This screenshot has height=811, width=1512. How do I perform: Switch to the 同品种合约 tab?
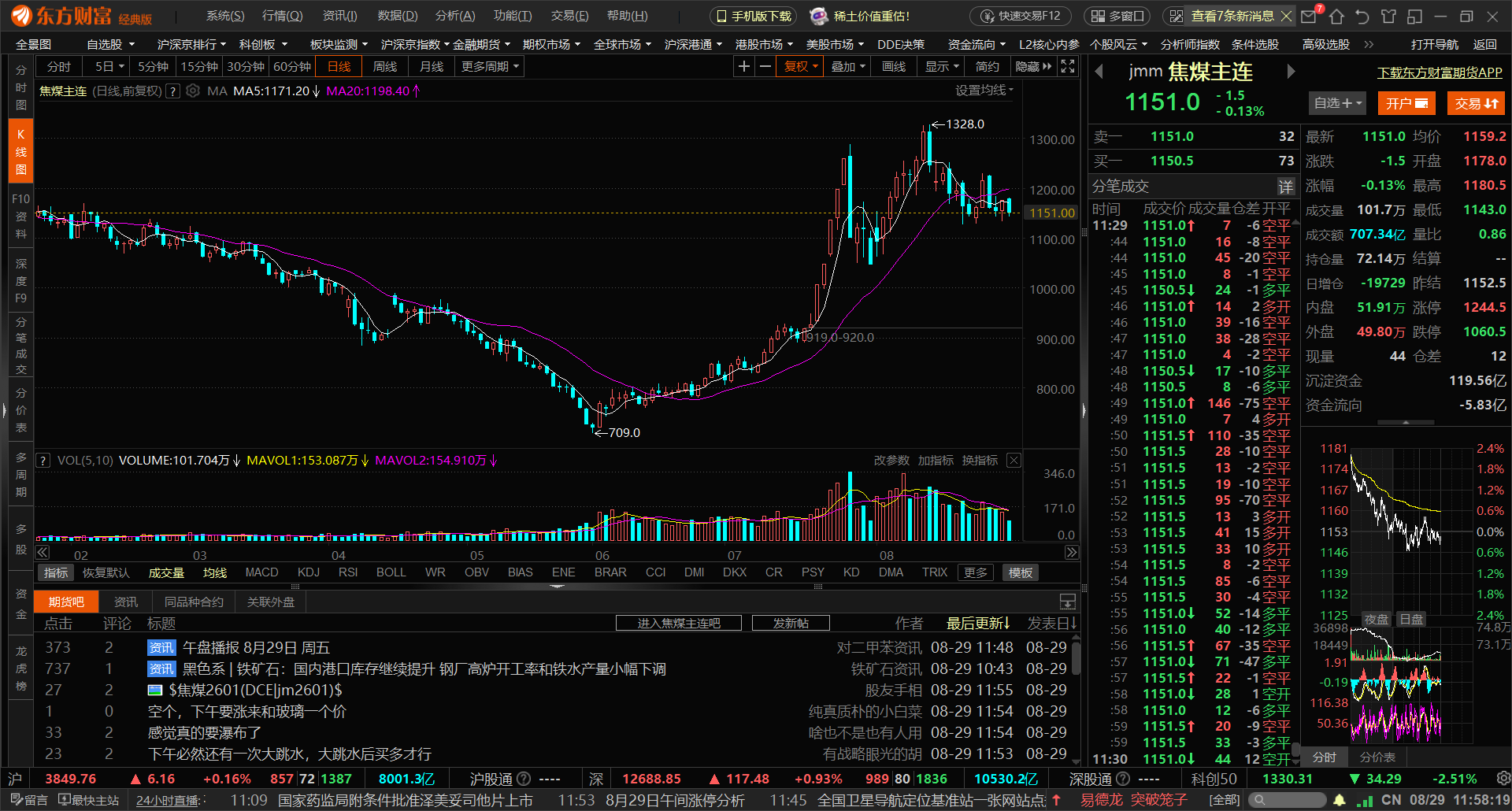[x=194, y=602]
